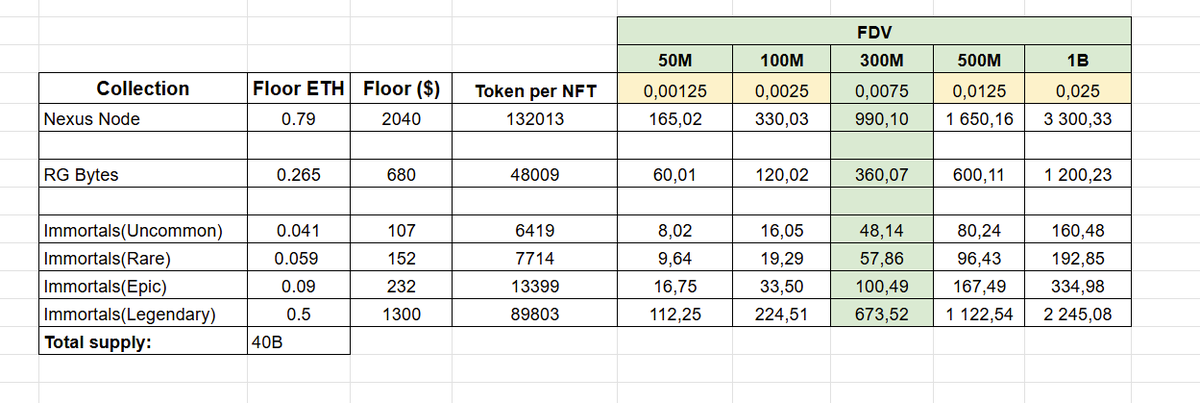Select the Floor ETH header cell
This screenshot has width=1200, height=403.
pyautogui.click(x=299, y=89)
